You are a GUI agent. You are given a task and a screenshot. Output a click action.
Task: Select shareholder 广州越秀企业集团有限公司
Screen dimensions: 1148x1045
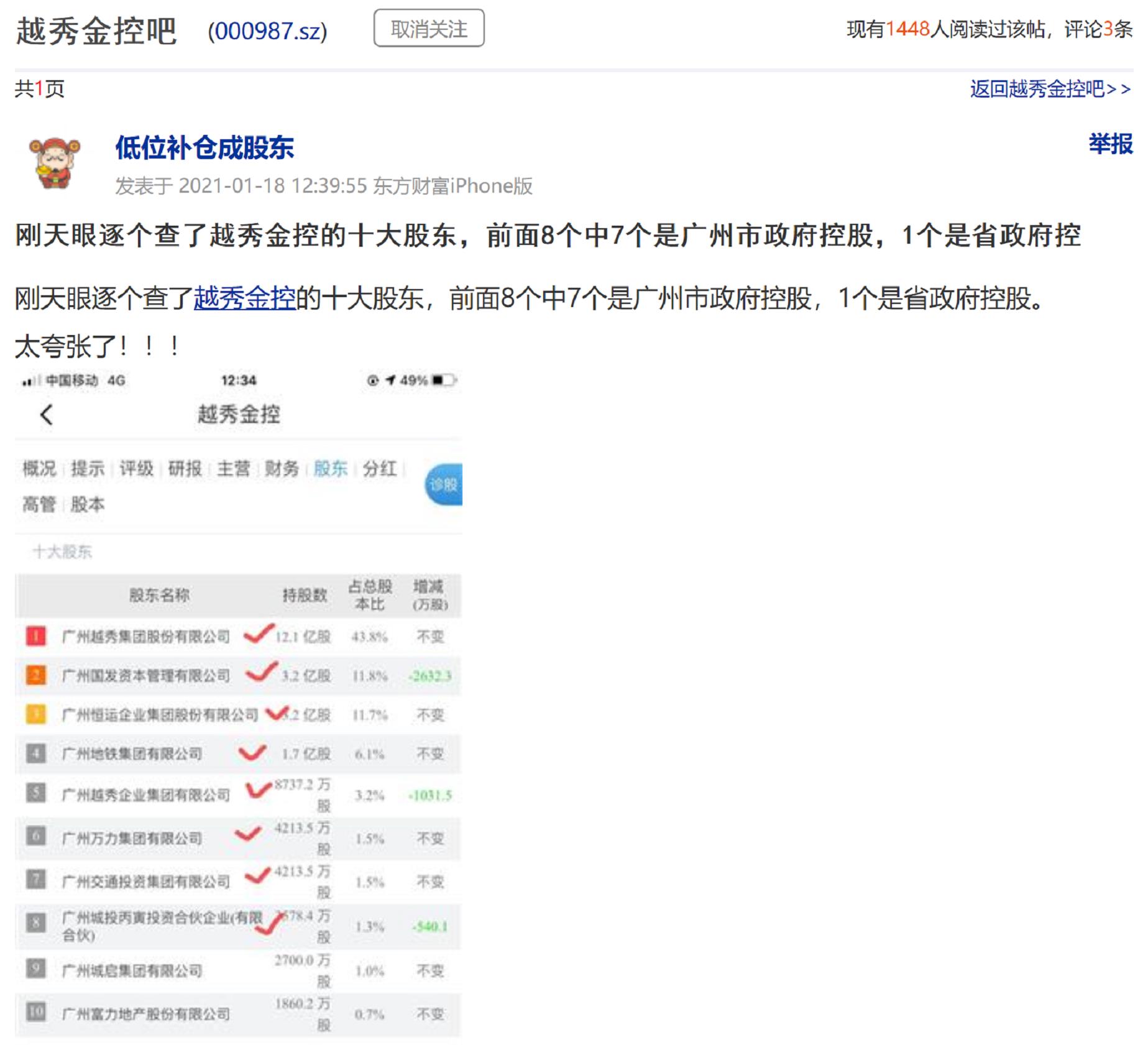tap(146, 795)
